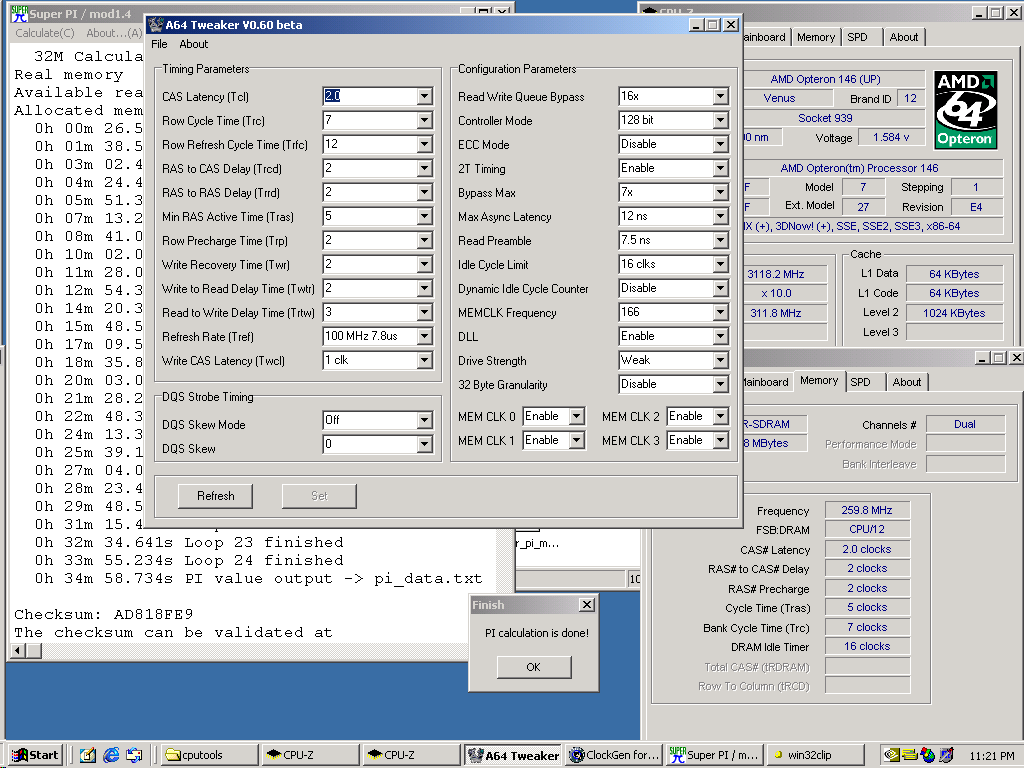Open the 2T Timing dropdown
This screenshot has width=1024, height=768.
click(x=720, y=168)
